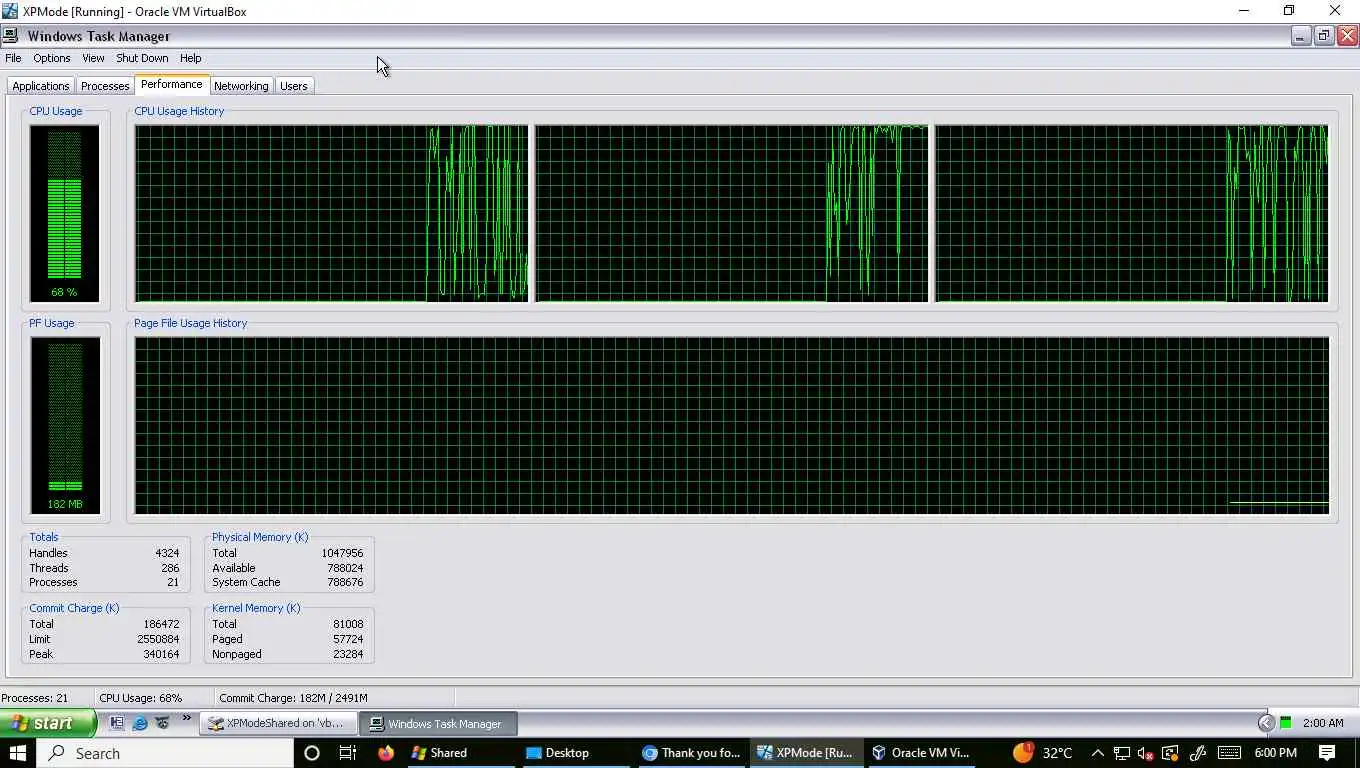Viewport: 1360px width, 768px height.
Task: Switch to the Users tab
Action: click(x=294, y=86)
